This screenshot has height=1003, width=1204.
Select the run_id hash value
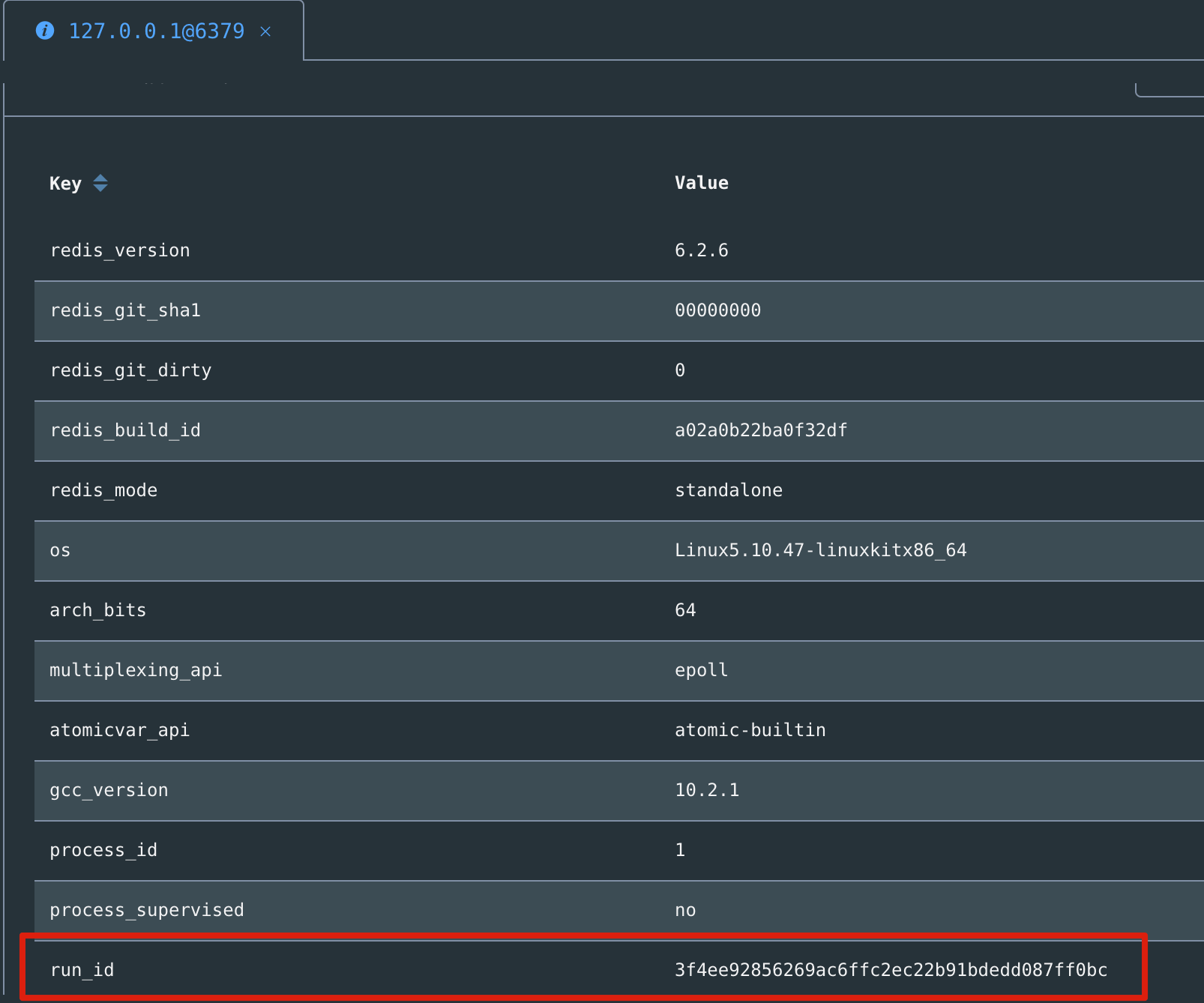pos(891,970)
